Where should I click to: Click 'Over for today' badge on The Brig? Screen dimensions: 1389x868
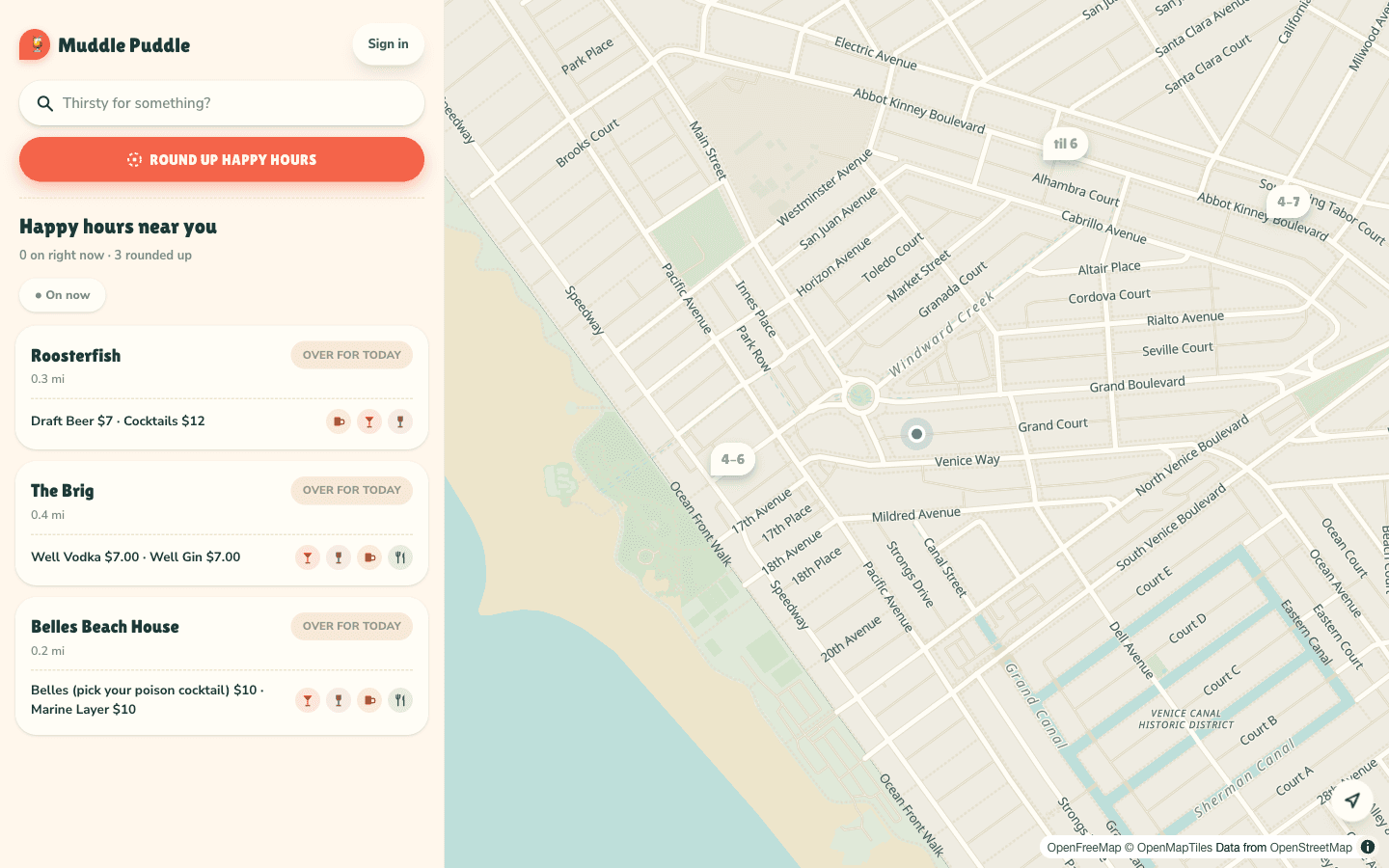tap(352, 490)
